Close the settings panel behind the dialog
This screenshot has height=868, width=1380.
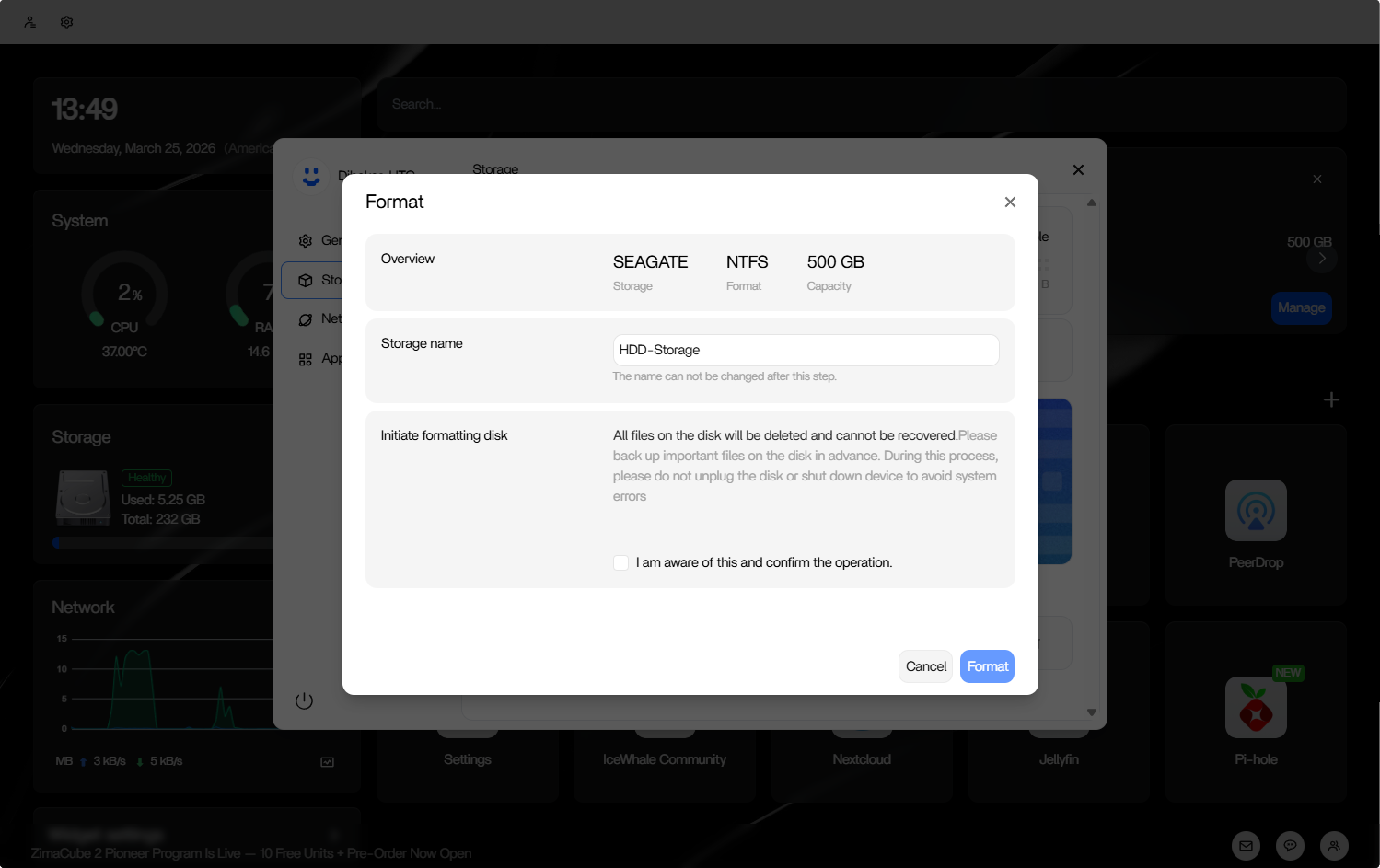(x=1078, y=169)
